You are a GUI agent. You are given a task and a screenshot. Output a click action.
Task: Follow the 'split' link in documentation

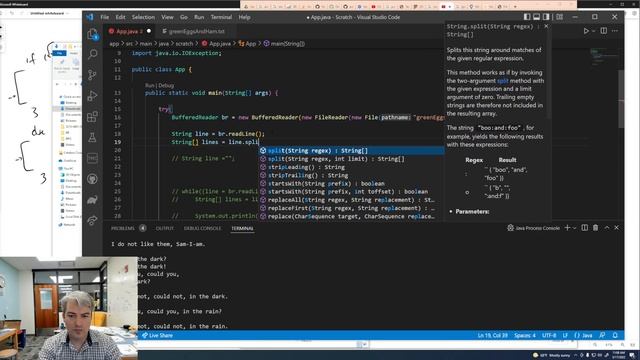pos(502,81)
